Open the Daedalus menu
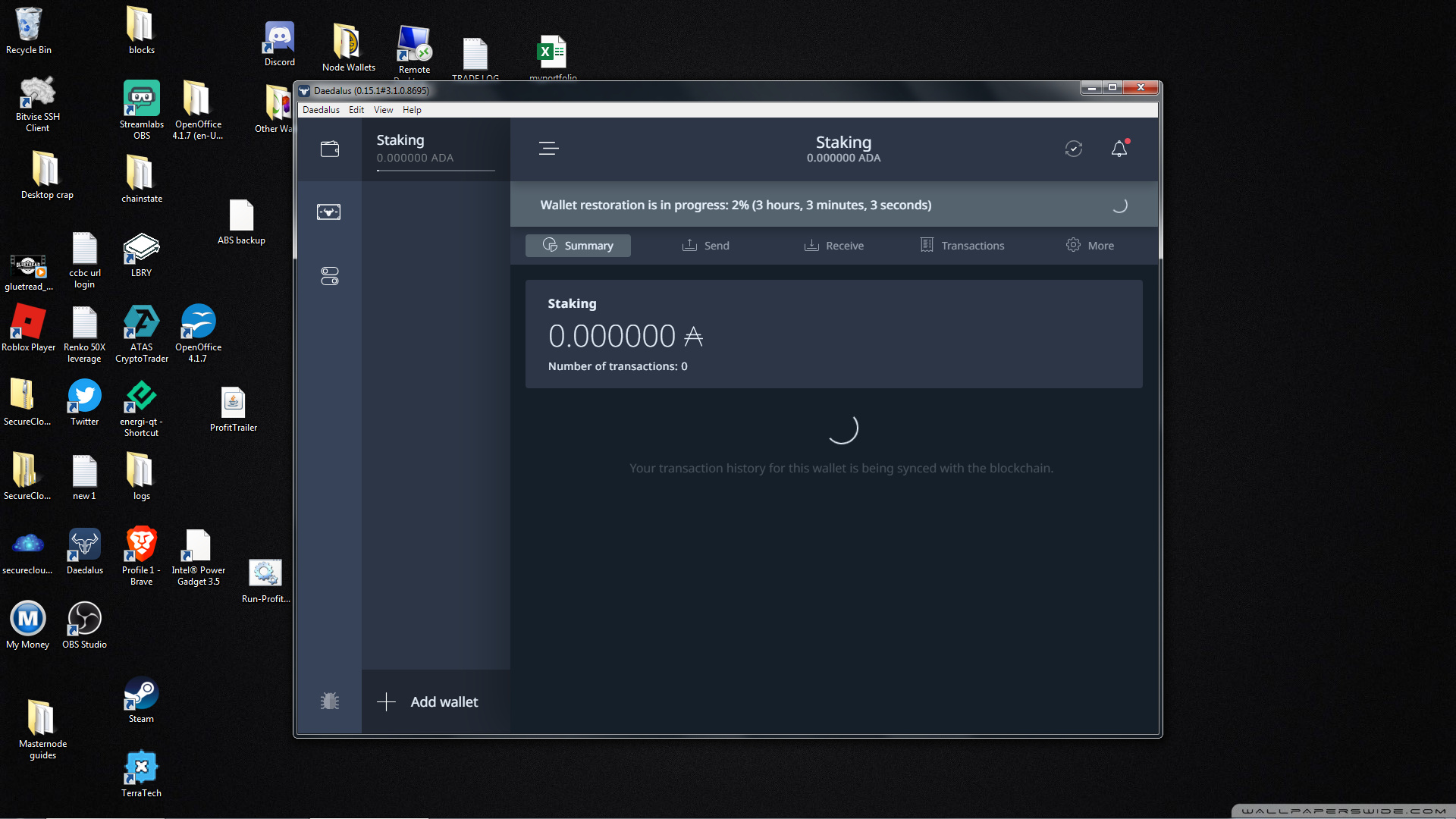 pos(321,110)
